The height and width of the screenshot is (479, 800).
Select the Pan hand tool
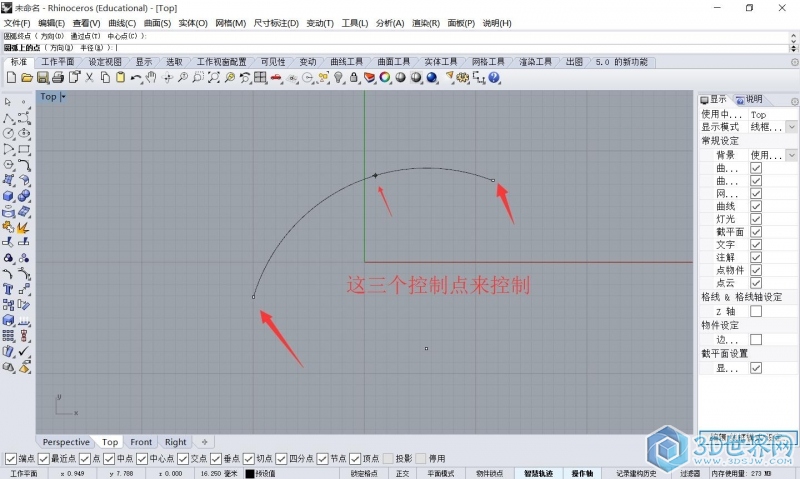point(151,78)
